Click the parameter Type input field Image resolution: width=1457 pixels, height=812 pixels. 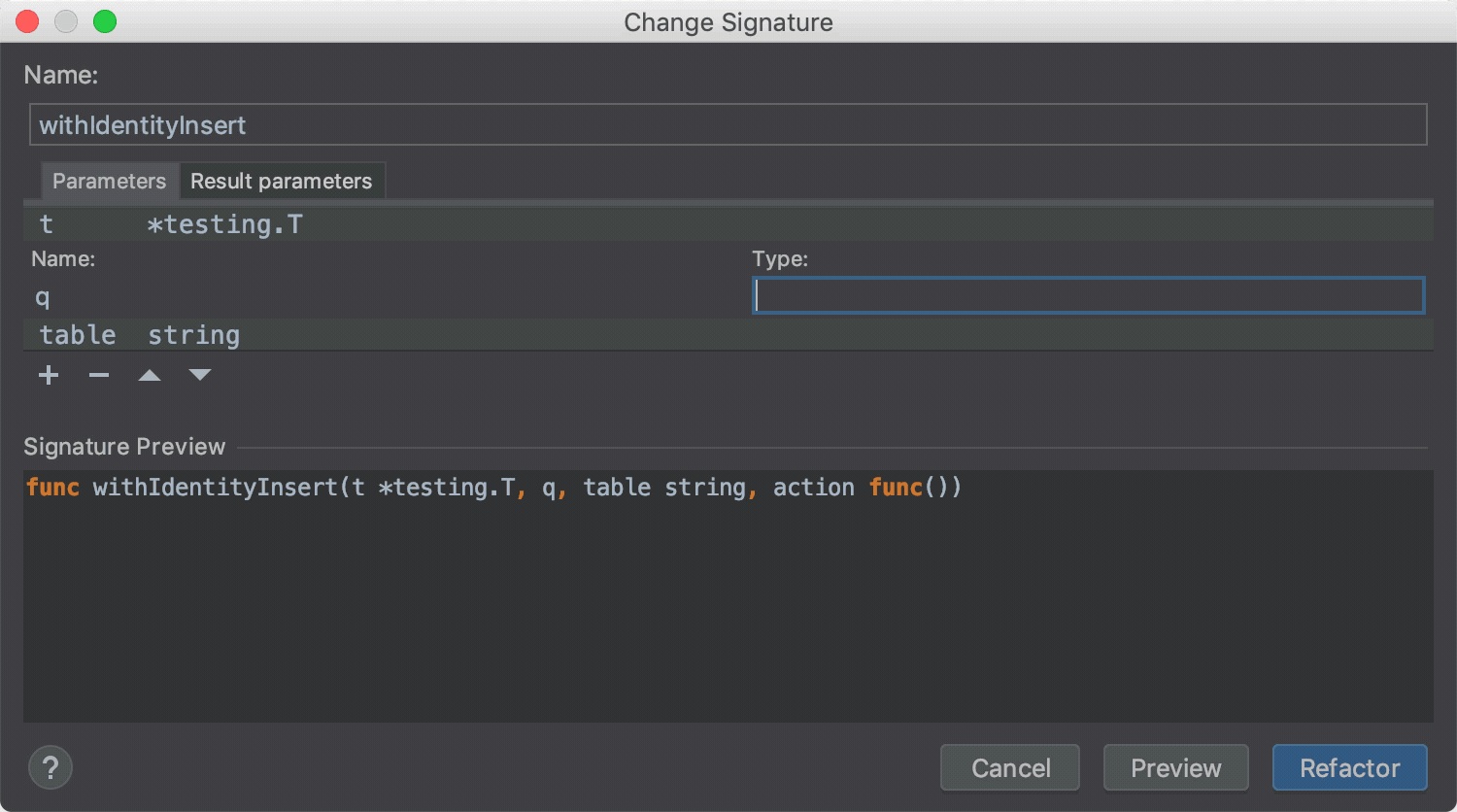1089,295
